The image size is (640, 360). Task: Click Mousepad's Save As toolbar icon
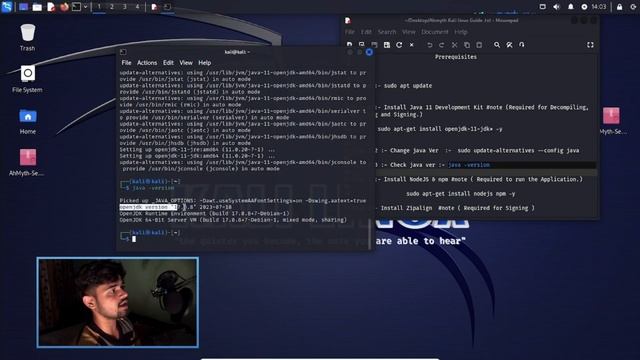click(x=387, y=45)
